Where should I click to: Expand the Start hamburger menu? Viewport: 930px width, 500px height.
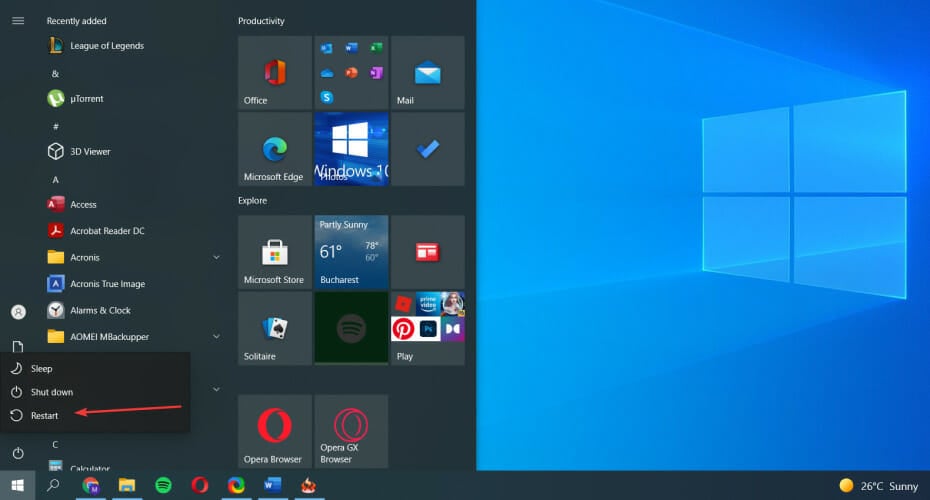[x=18, y=21]
